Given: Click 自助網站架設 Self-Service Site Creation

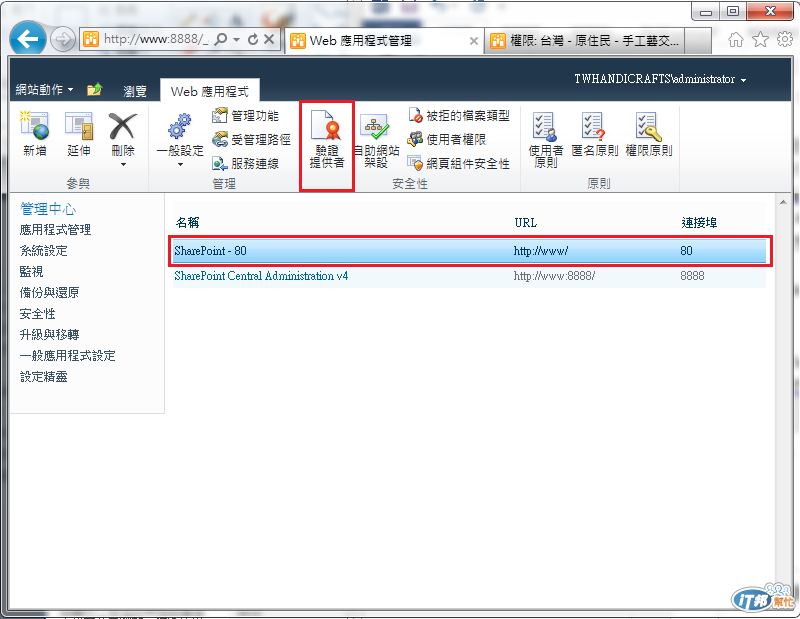Looking at the screenshot, I should [x=376, y=141].
